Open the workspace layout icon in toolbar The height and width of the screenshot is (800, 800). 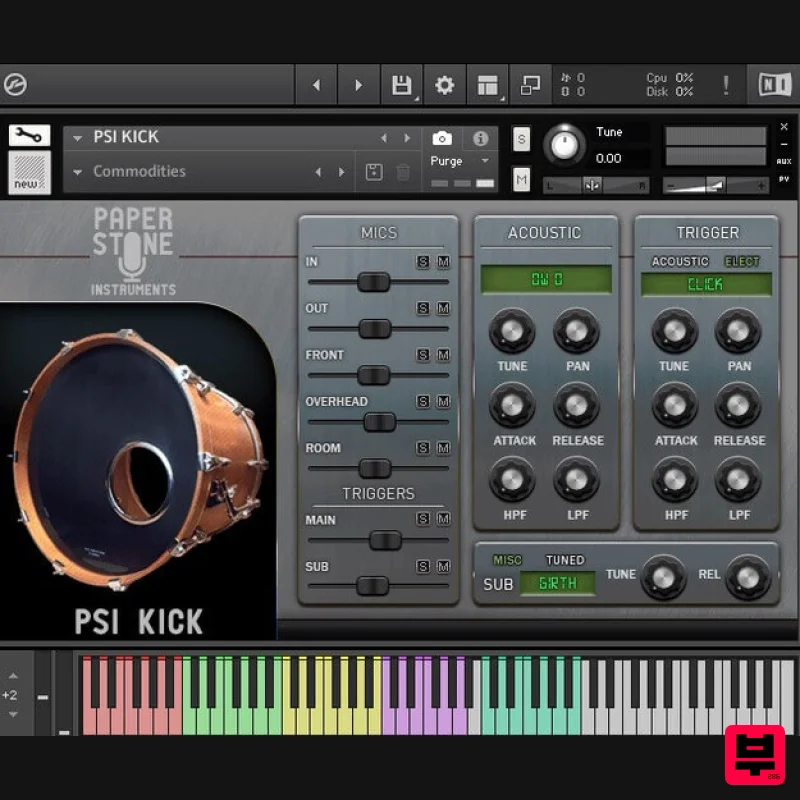(487, 85)
